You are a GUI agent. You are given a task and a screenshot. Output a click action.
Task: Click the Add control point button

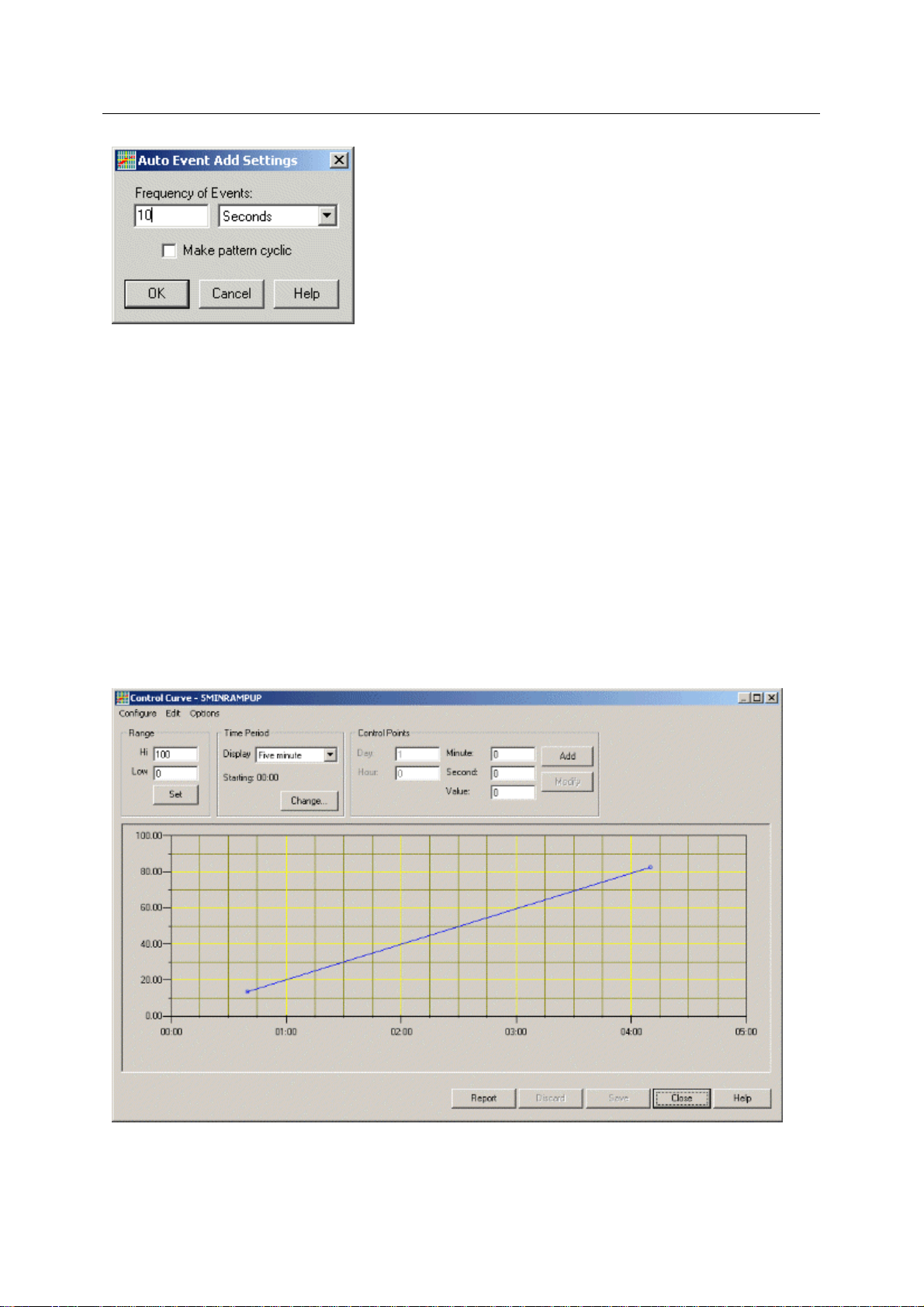567,756
